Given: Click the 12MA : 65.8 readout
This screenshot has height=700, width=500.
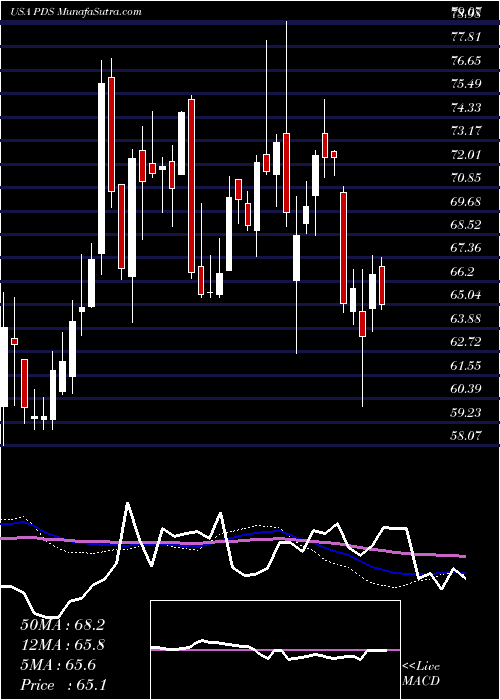Looking at the screenshot, I should (x=63, y=645).
